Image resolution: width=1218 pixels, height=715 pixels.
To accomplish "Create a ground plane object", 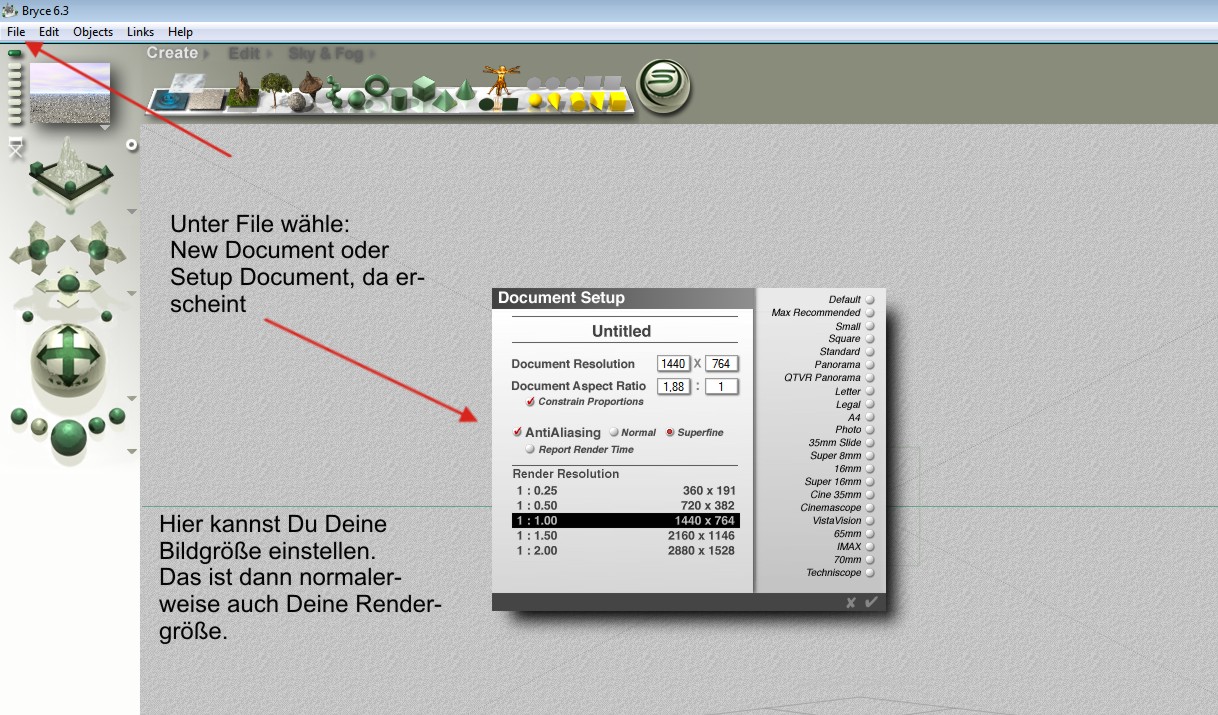I will pos(207,100).
